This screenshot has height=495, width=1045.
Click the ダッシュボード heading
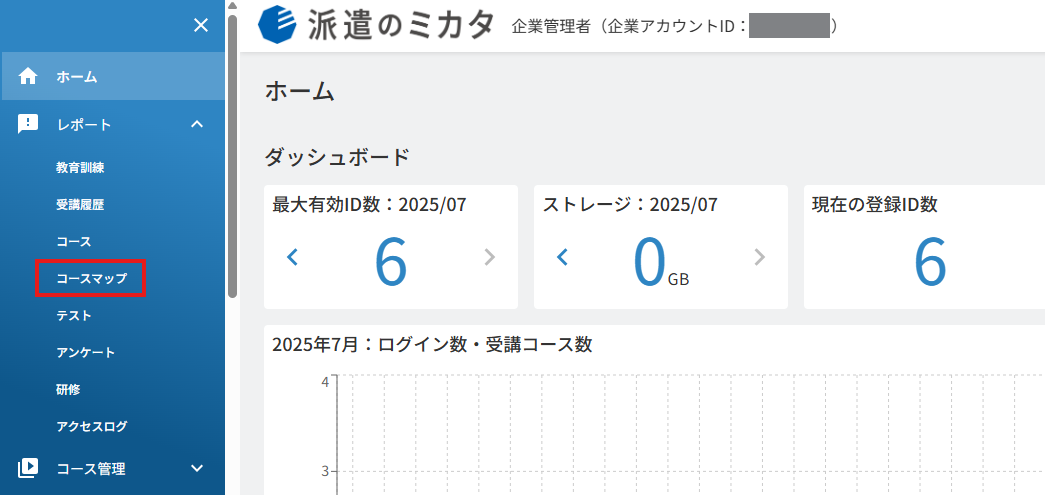pyautogui.click(x=337, y=158)
